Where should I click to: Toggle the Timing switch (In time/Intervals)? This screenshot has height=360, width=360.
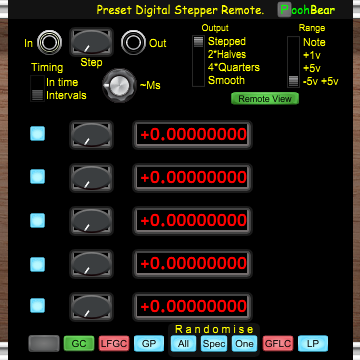[x=37, y=89]
